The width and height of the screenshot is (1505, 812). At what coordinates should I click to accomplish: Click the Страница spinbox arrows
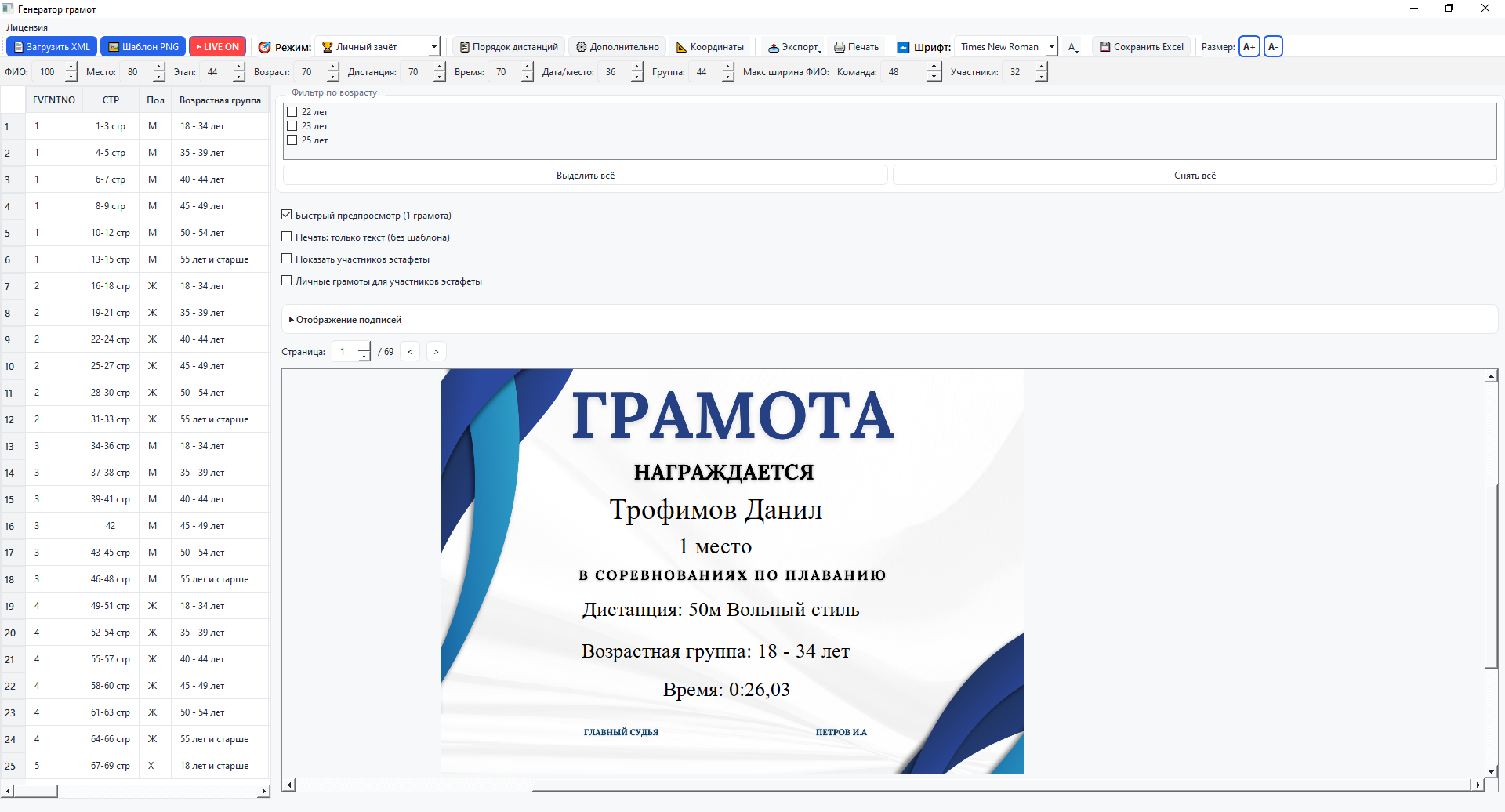point(364,352)
